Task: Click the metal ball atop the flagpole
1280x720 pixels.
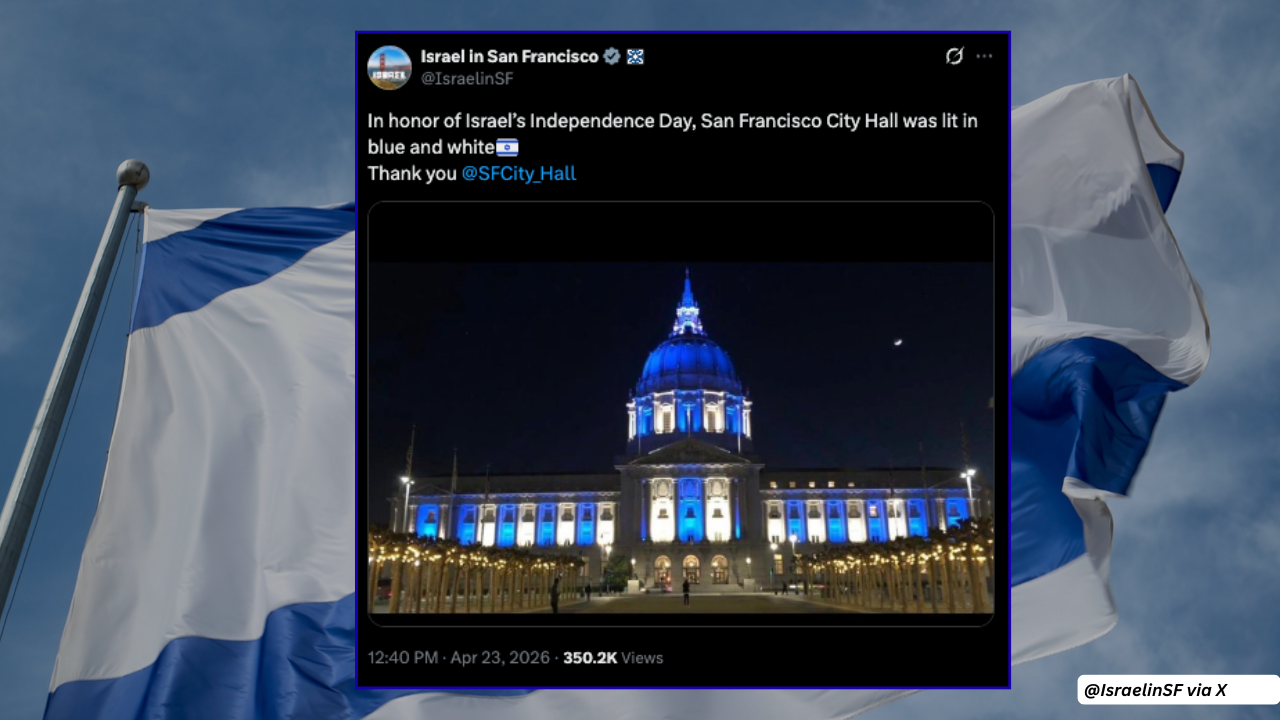Action: (x=132, y=174)
